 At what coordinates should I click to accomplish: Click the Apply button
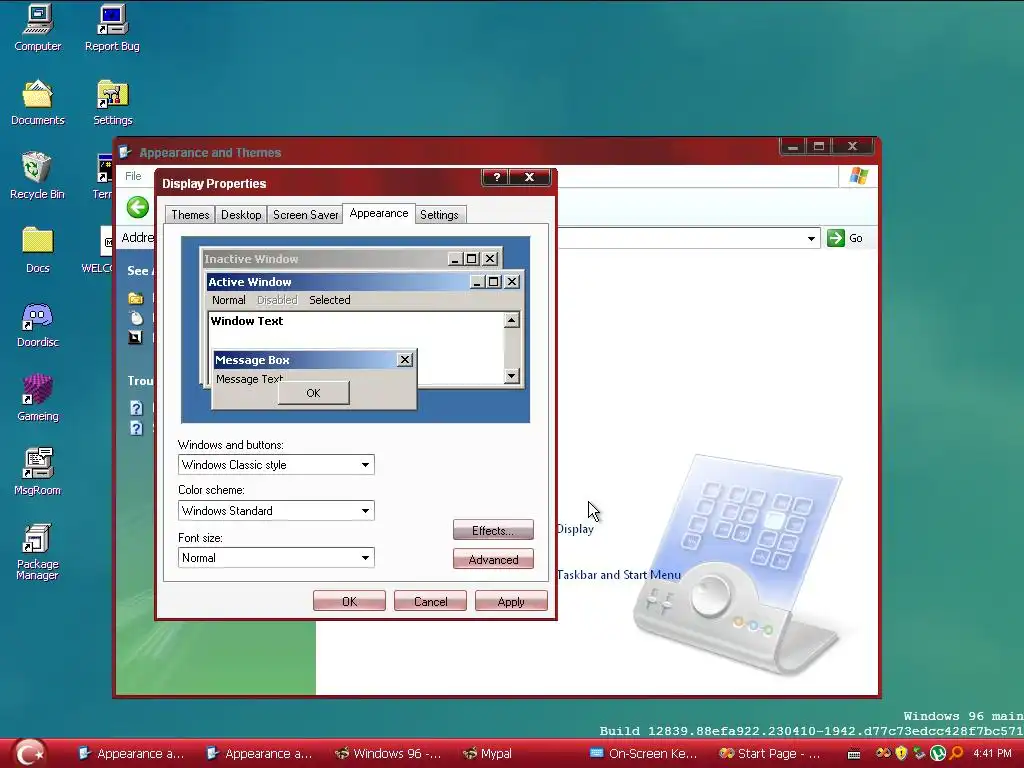click(x=511, y=601)
